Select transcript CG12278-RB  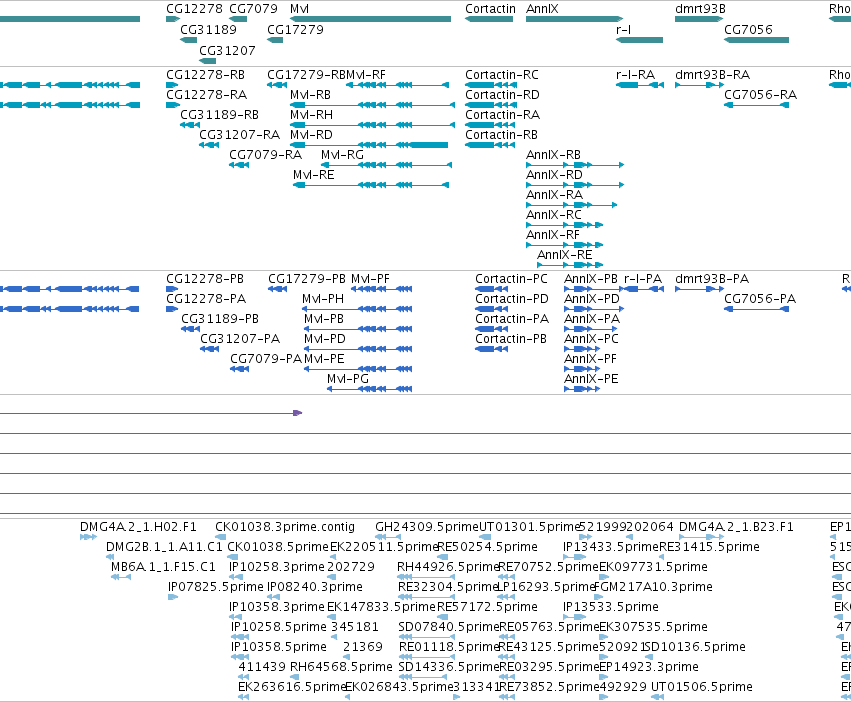click(172, 85)
